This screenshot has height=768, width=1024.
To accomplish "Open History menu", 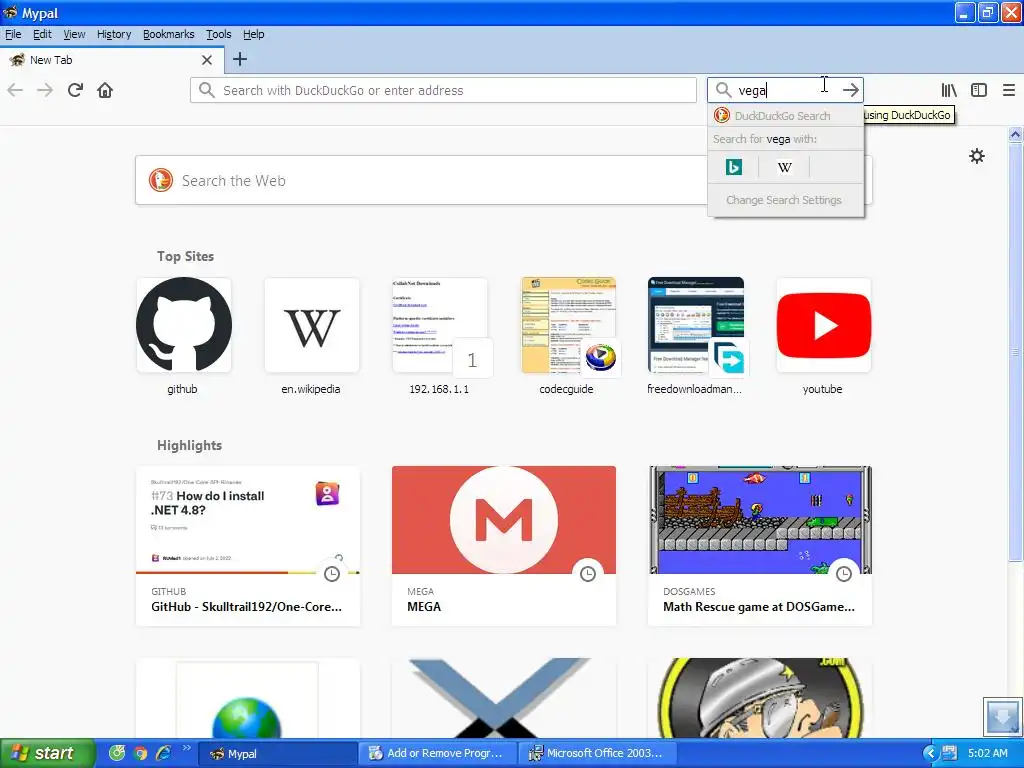I will [114, 34].
